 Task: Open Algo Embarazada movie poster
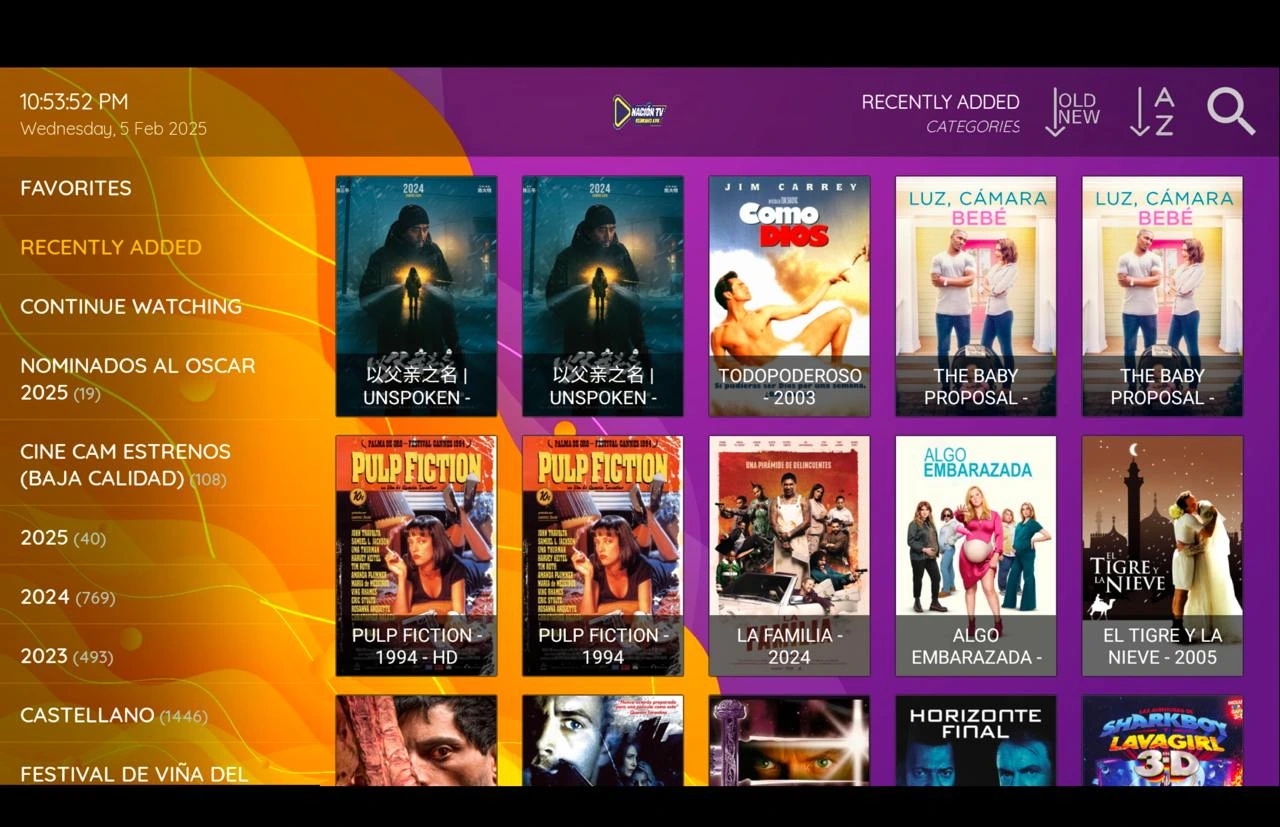tap(976, 556)
